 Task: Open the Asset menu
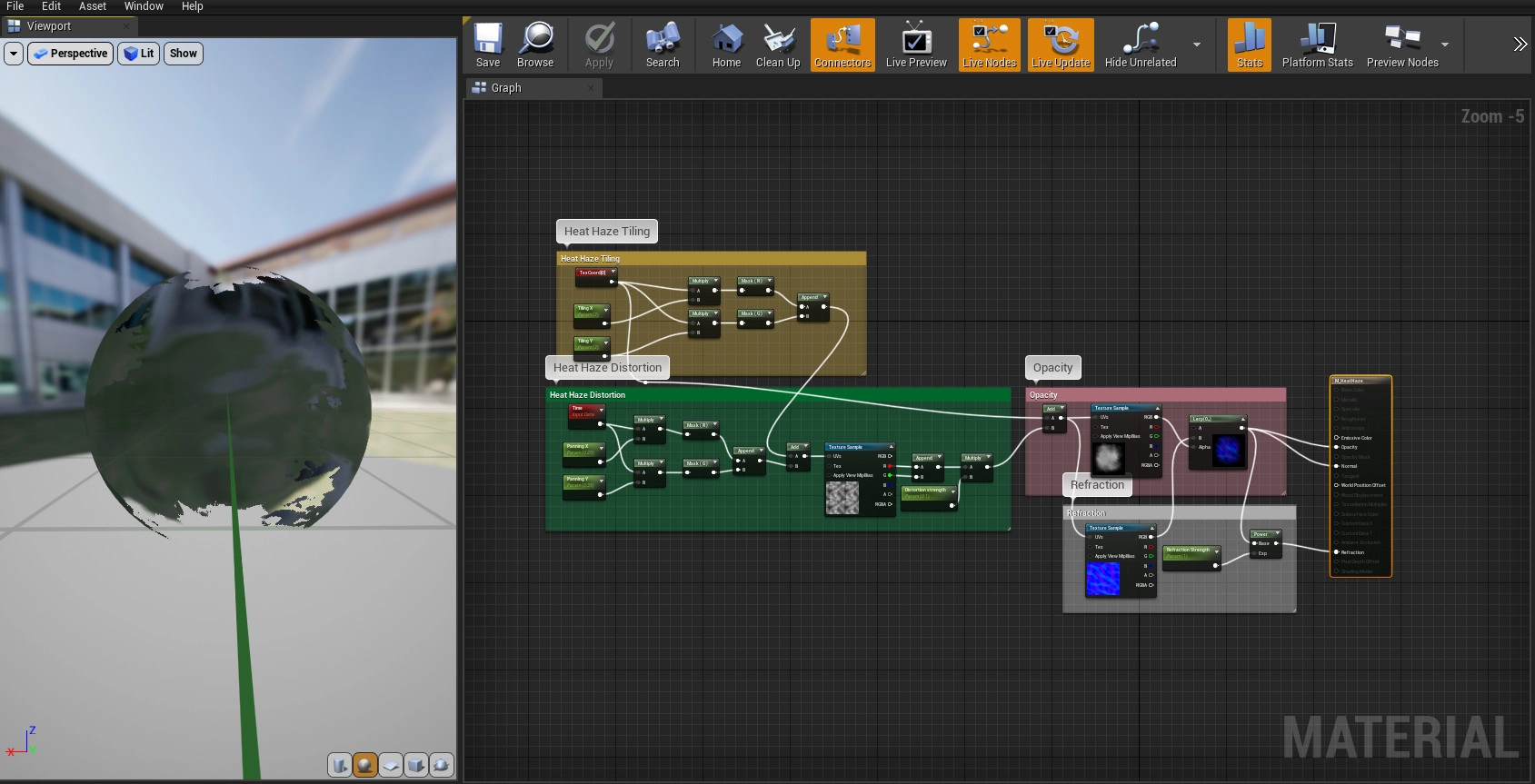click(93, 6)
